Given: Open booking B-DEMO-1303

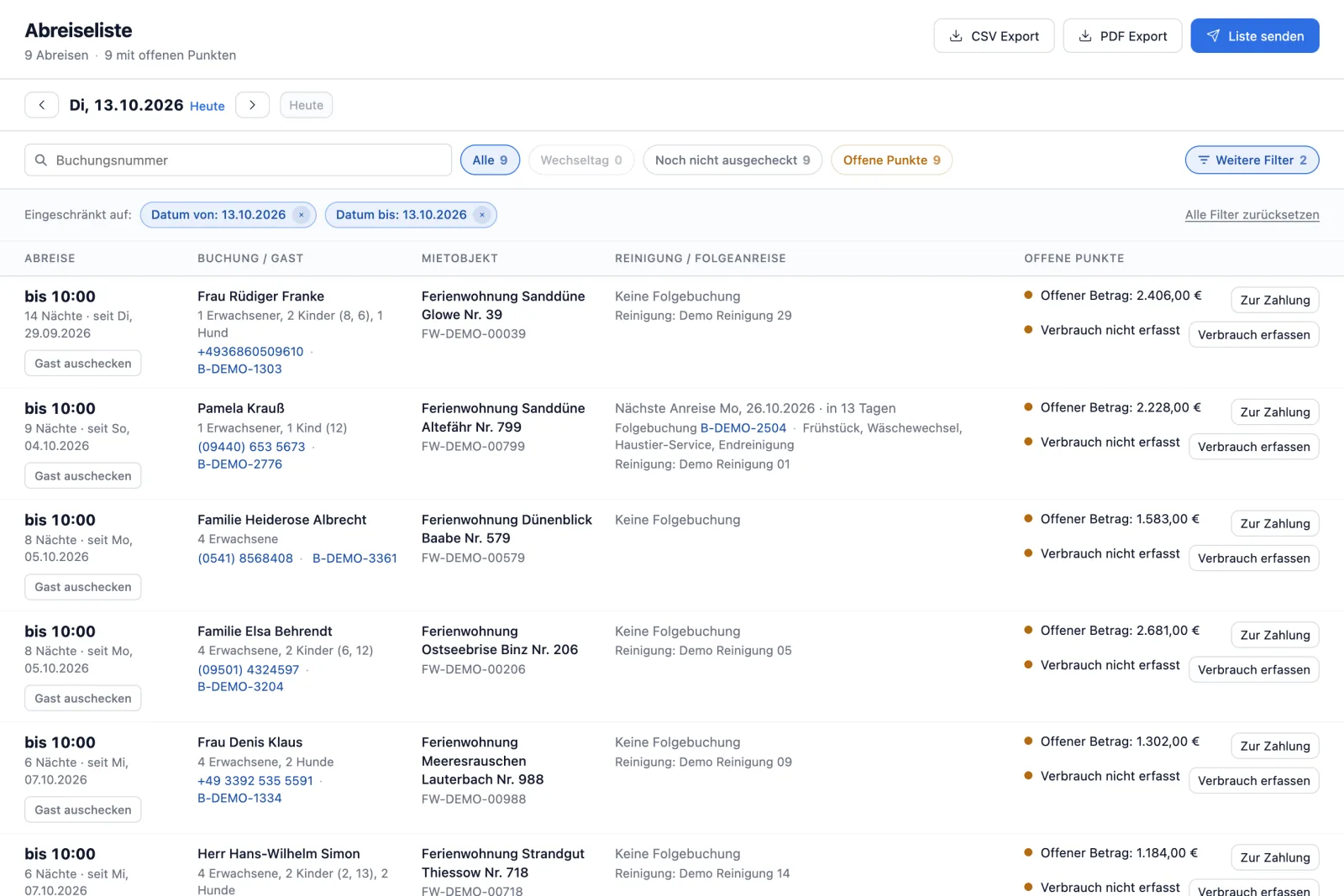Looking at the screenshot, I should pyautogui.click(x=239, y=369).
